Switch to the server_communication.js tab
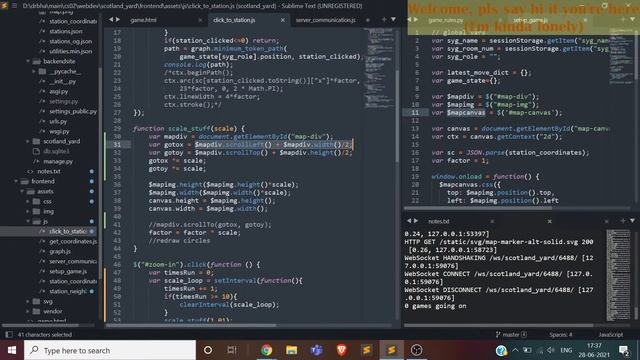 click(325, 20)
